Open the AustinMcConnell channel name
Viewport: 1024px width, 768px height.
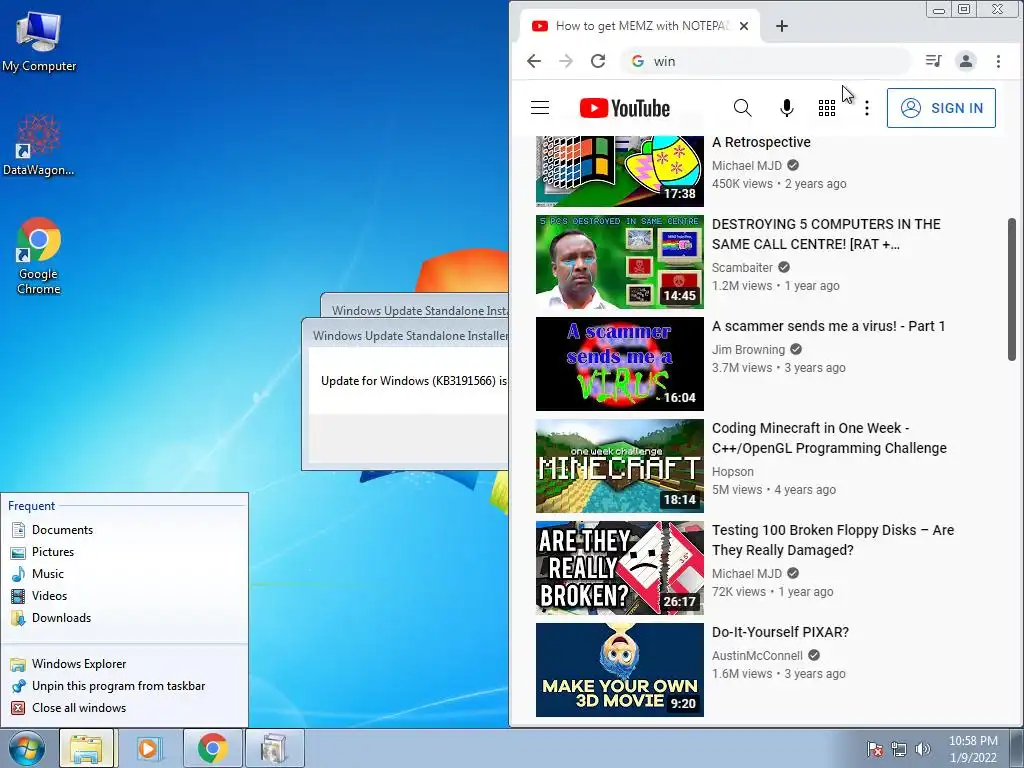coord(757,655)
